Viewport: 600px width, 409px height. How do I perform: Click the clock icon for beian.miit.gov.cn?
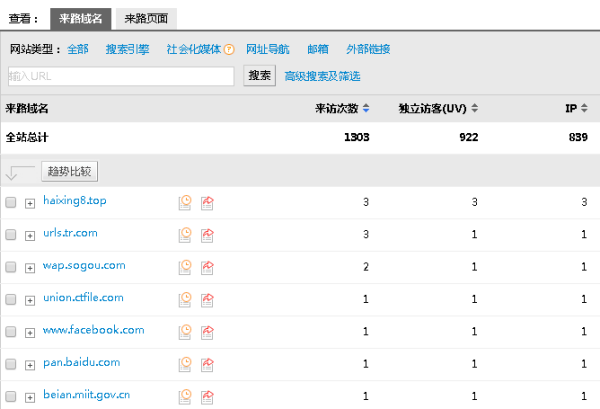tap(185, 396)
